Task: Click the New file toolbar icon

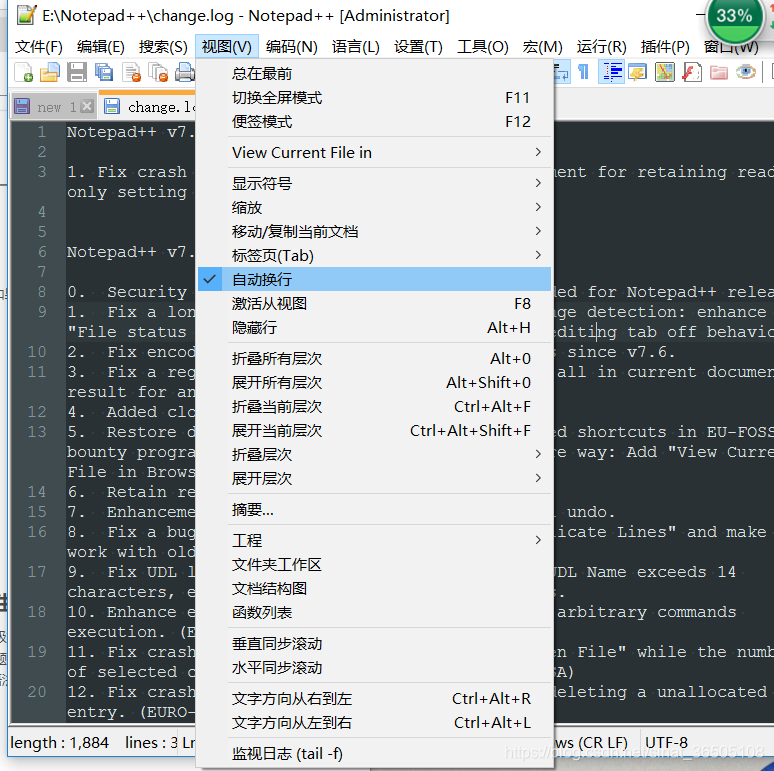Action: point(23,73)
